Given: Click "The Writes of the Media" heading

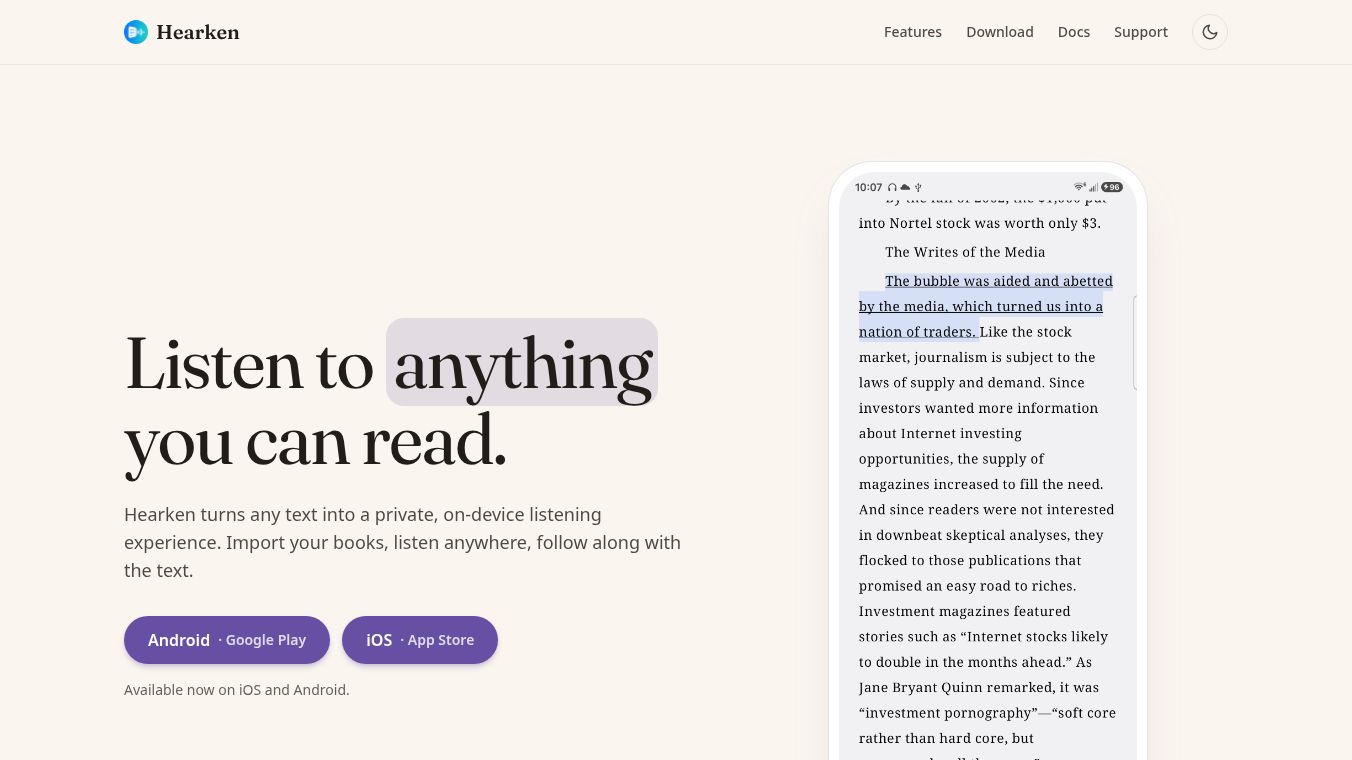Looking at the screenshot, I should tap(965, 252).
